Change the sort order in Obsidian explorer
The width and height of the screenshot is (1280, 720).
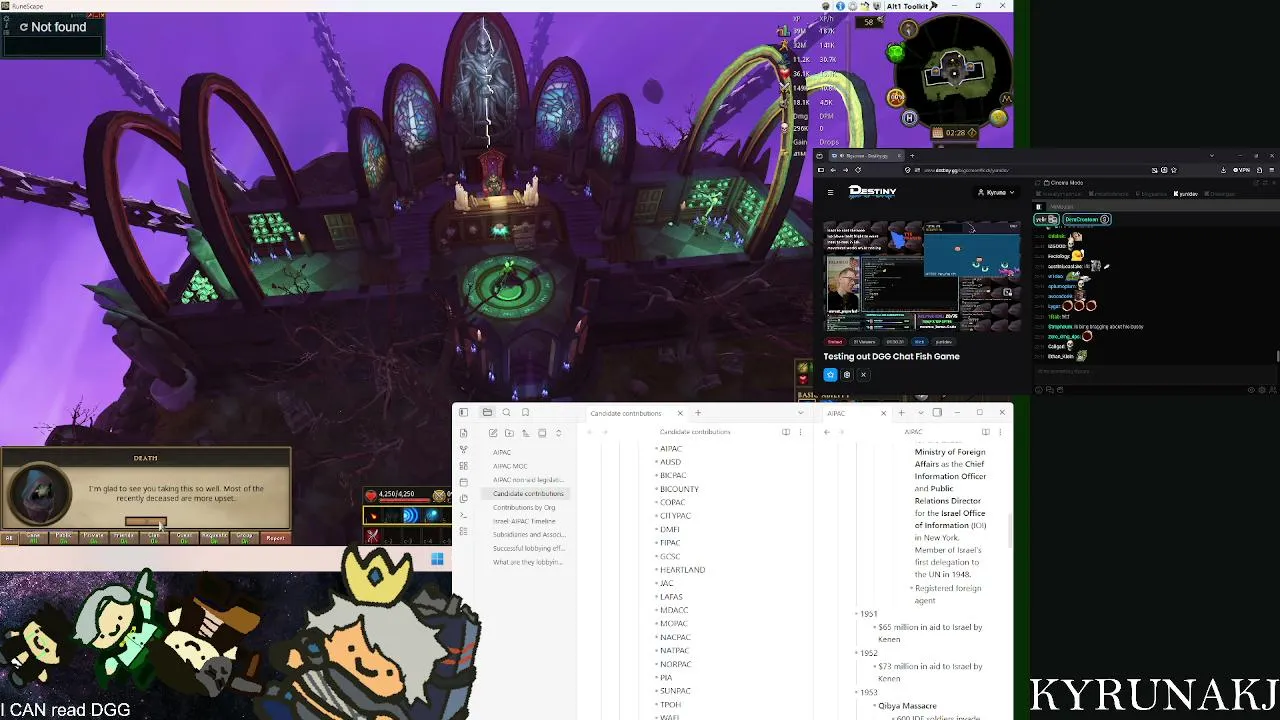tap(525, 433)
